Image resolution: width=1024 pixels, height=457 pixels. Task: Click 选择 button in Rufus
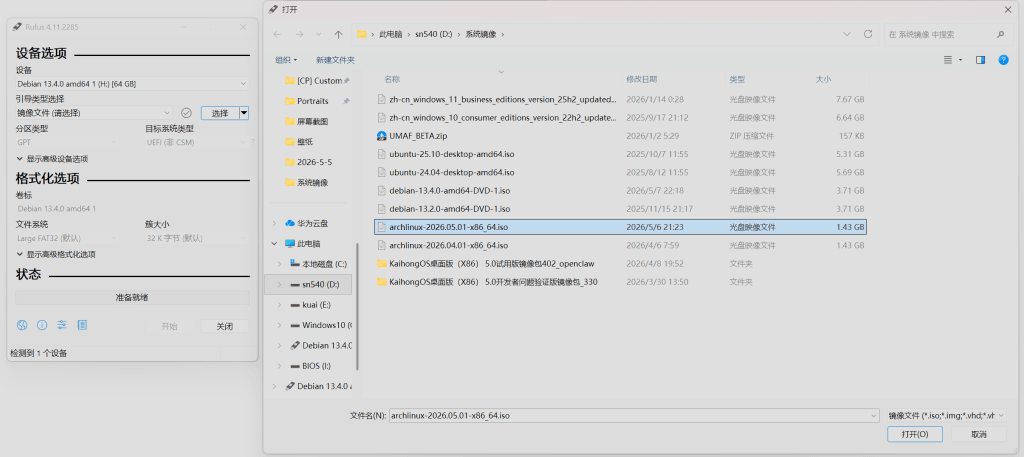pyautogui.click(x=220, y=113)
